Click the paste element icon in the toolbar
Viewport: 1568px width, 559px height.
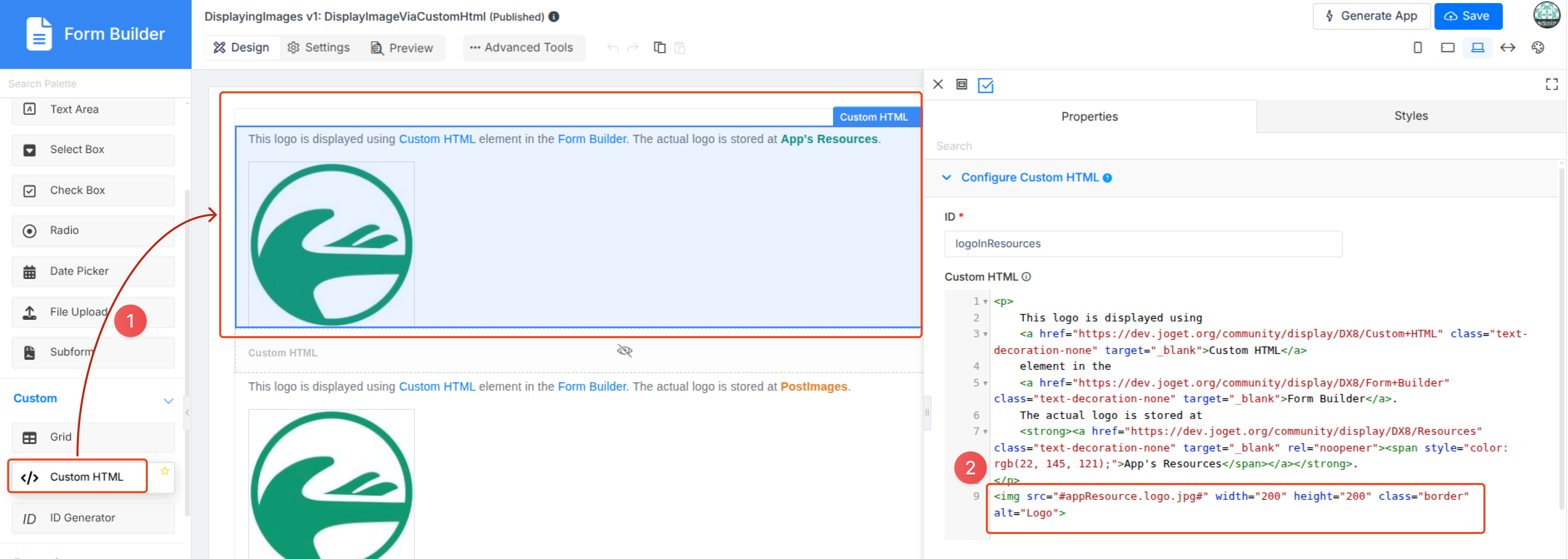681,47
